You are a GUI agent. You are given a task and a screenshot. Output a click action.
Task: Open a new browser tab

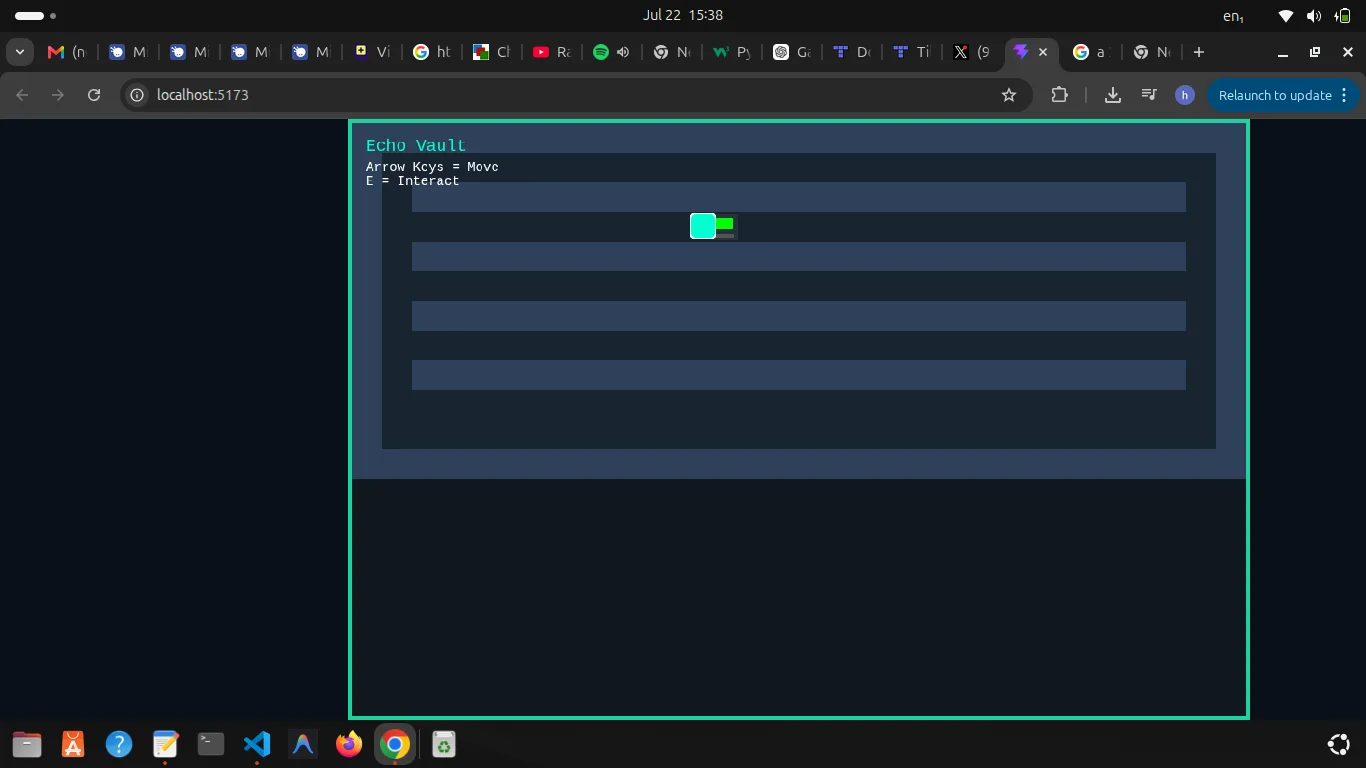tap(1199, 52)
